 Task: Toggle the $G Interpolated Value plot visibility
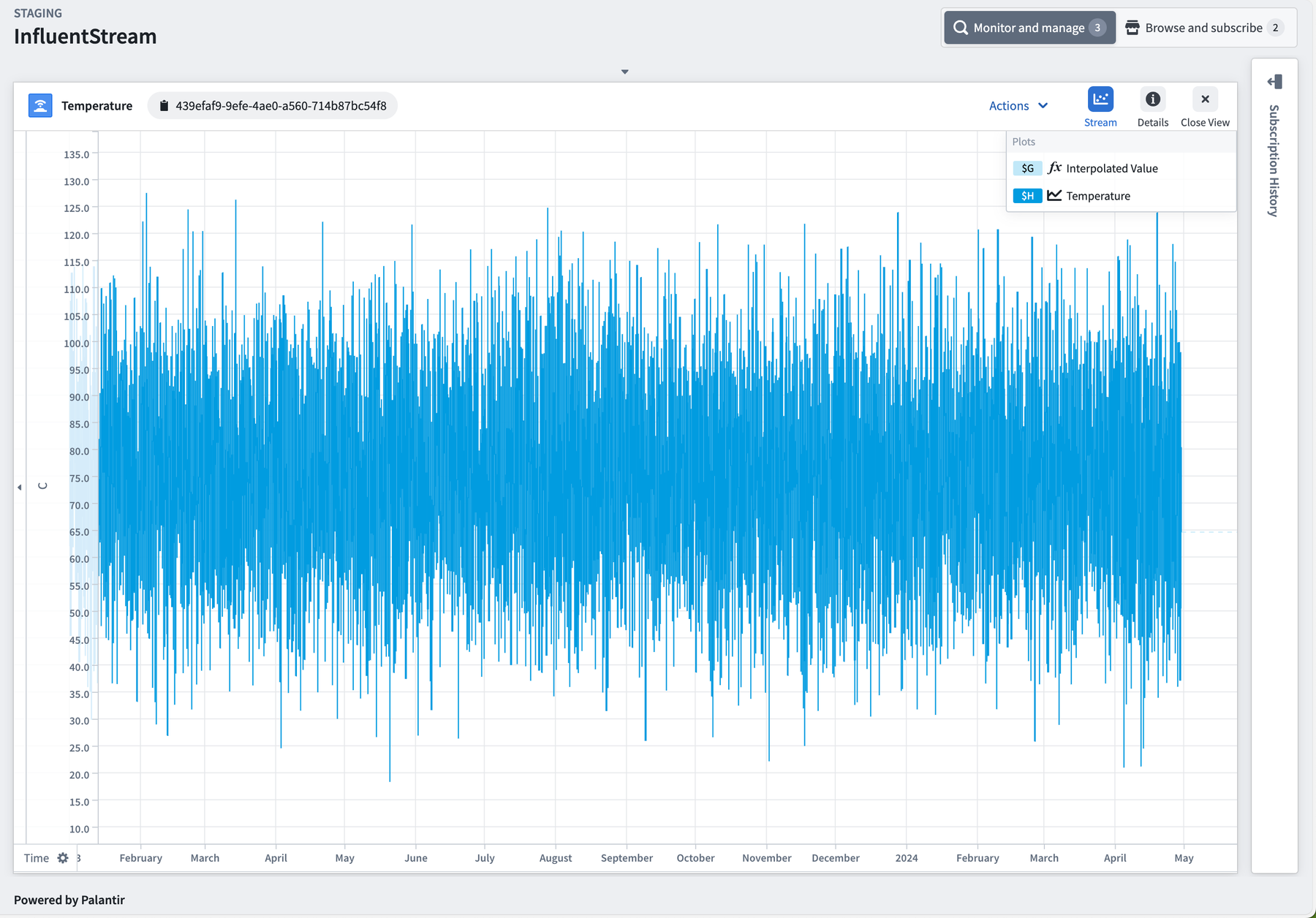[x=1028, y=168]
